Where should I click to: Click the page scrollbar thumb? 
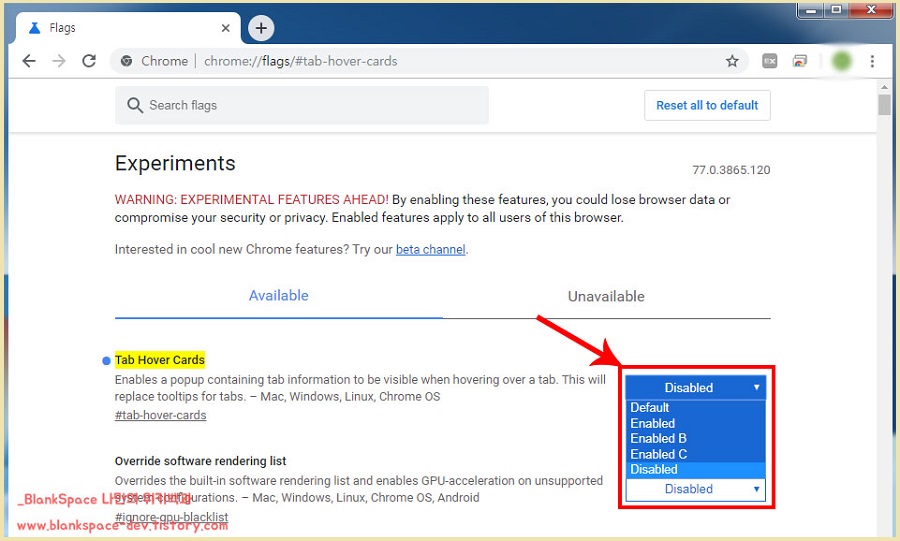click(x=884, y=106)
